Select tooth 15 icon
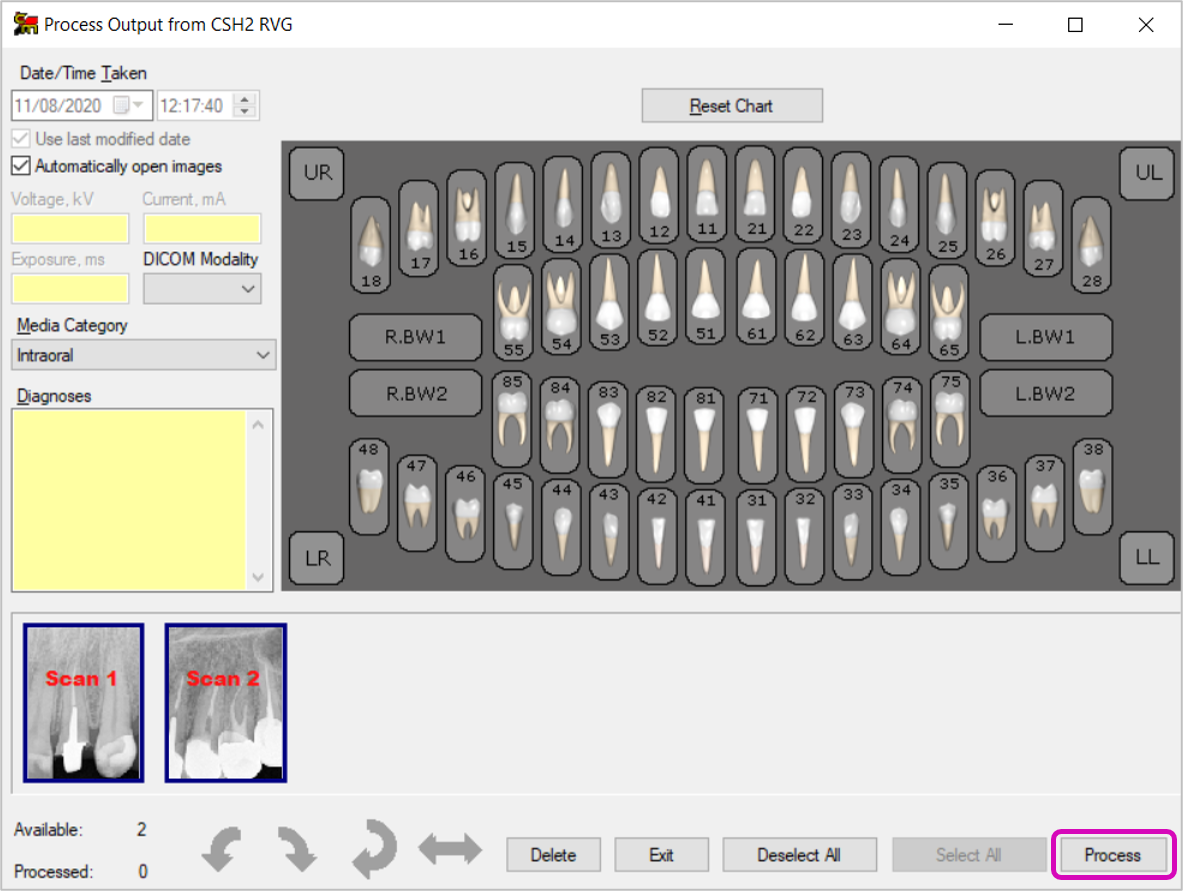 click(515, 210)
